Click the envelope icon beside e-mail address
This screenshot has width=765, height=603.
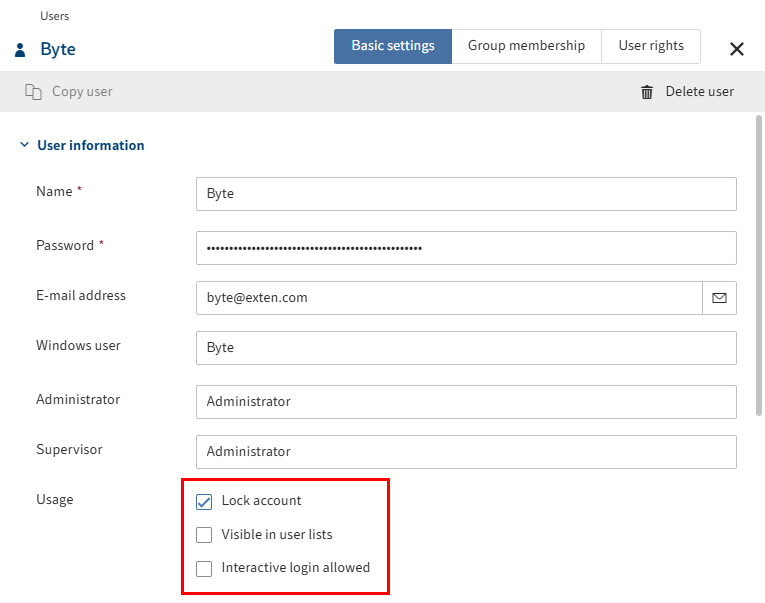pyautogui.click(x=719, y=298)
